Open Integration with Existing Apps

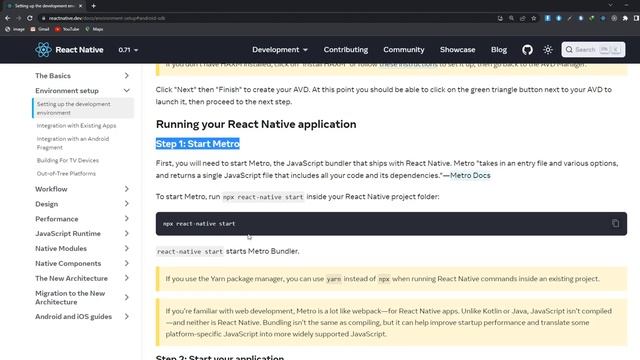tap(76, 126)
